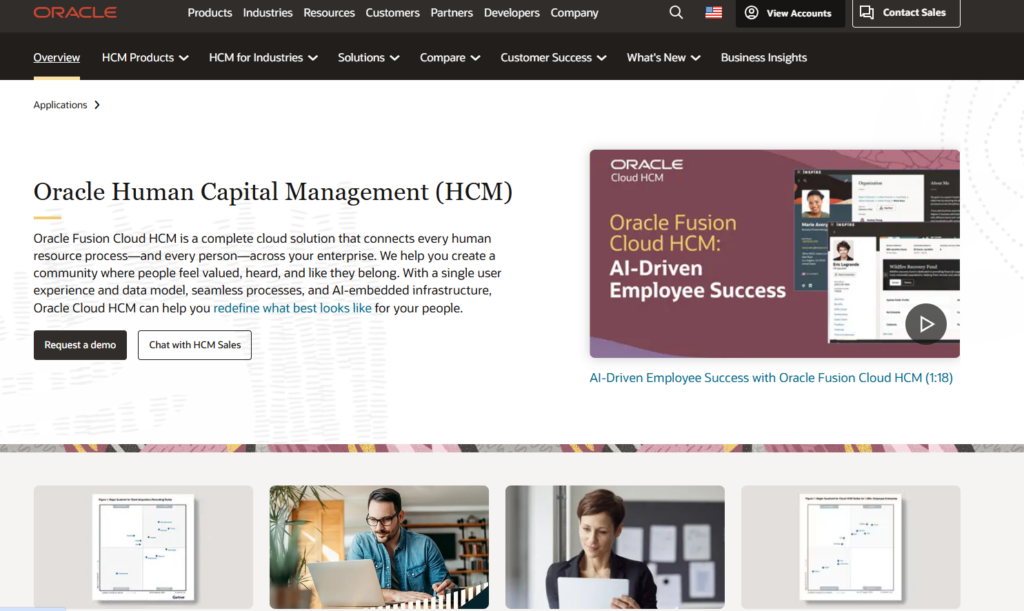Screen dimensions: 1024x611
Task: Expand the Compare dropdown
Action: coord(450,58)
